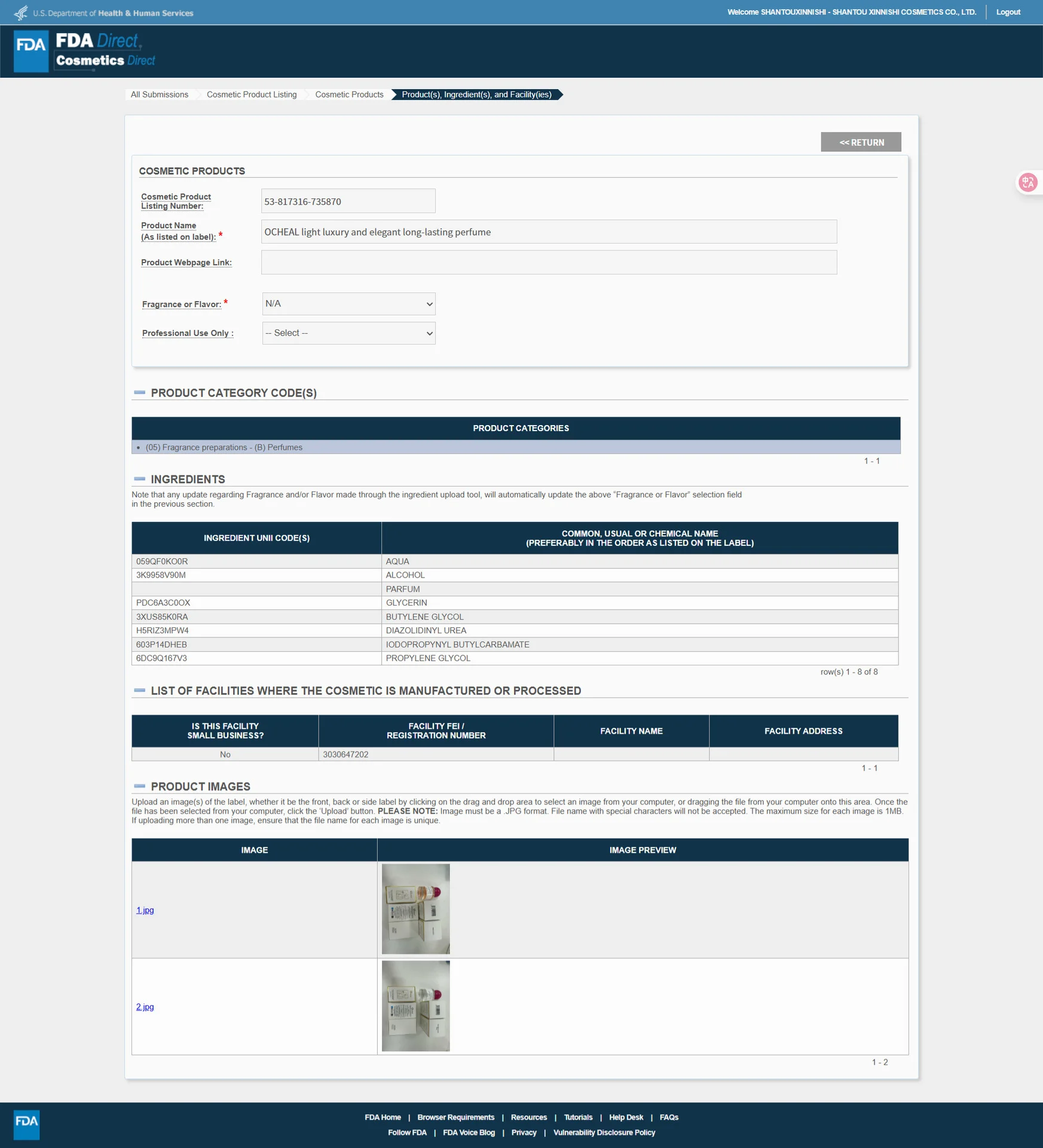Open the pink translate extension icon
The height and width of the screenshot is (1148, 1043).
(x=1028, y=182)
